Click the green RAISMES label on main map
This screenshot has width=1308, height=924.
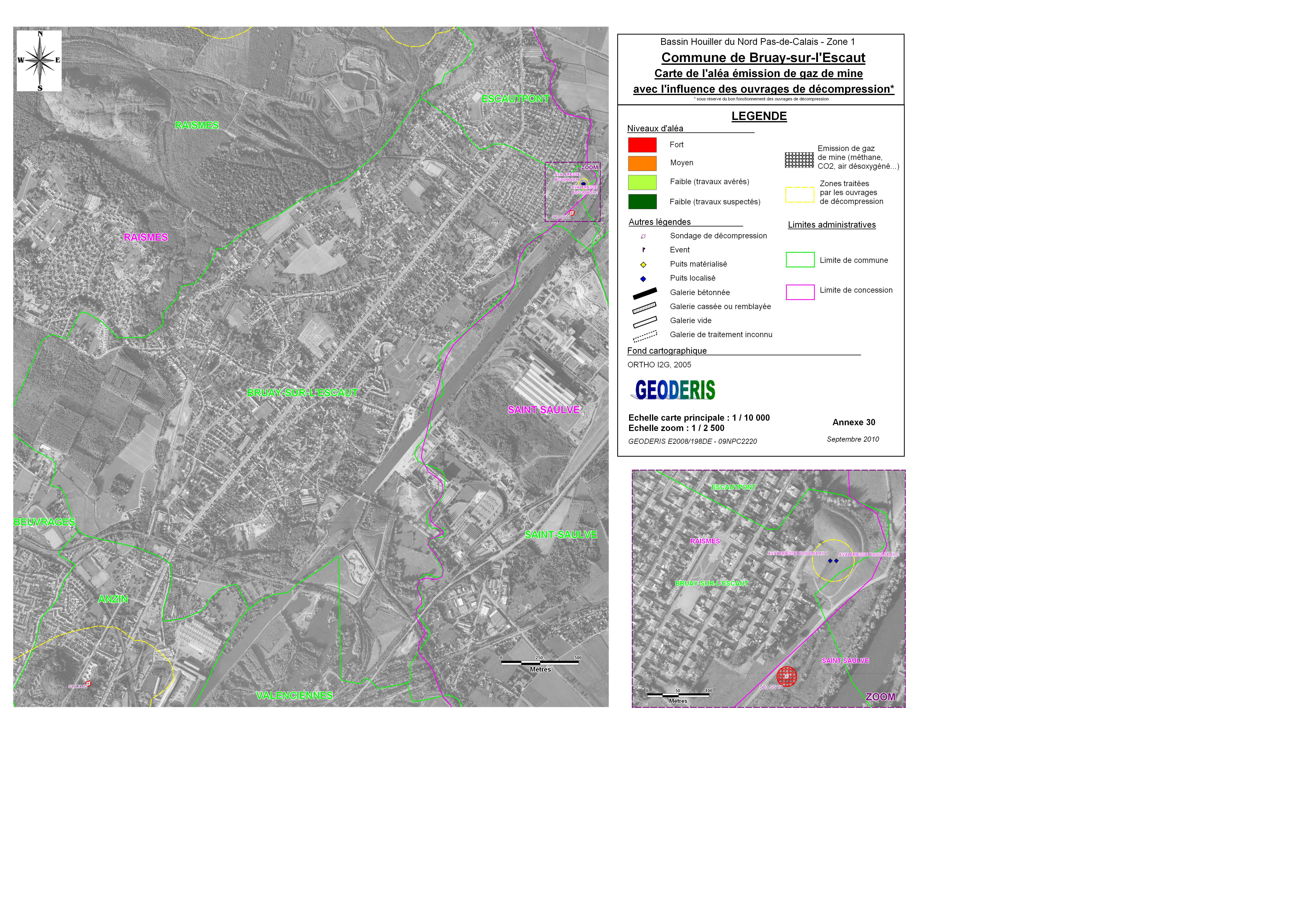click(197, 125)
